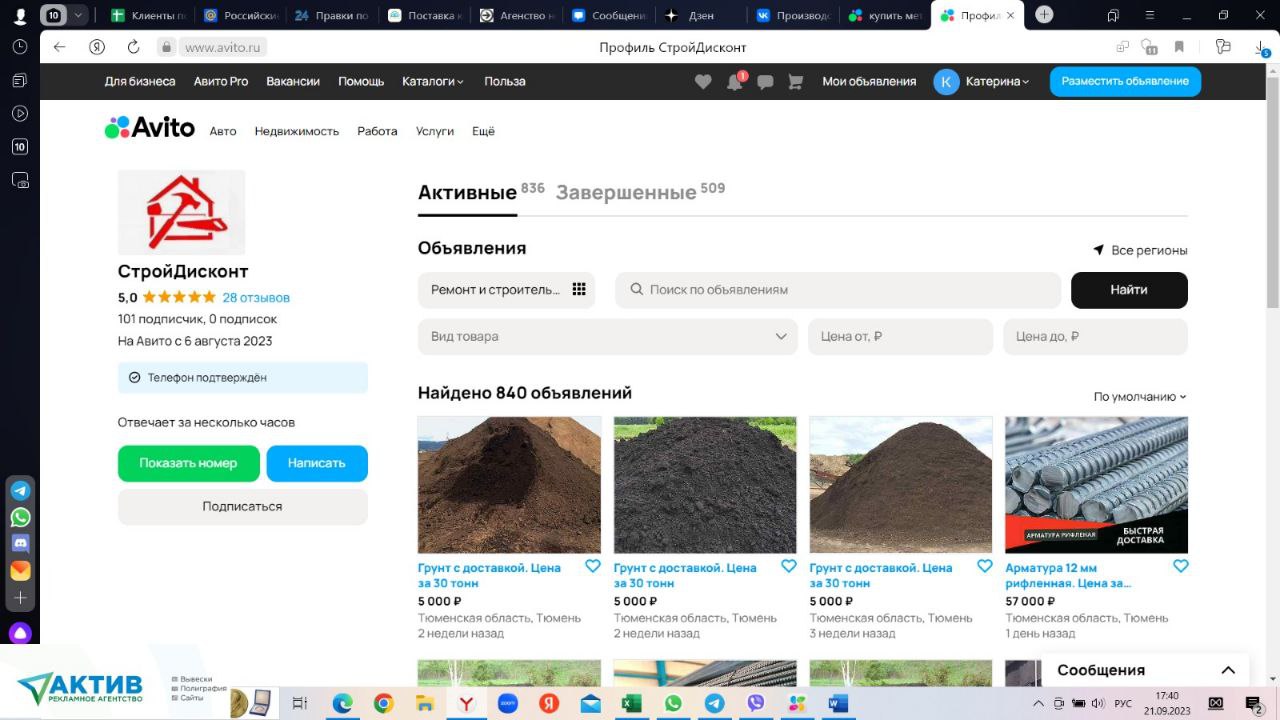Open Недвижимость category menu item
1280x720 pixels.
[296, 131]
